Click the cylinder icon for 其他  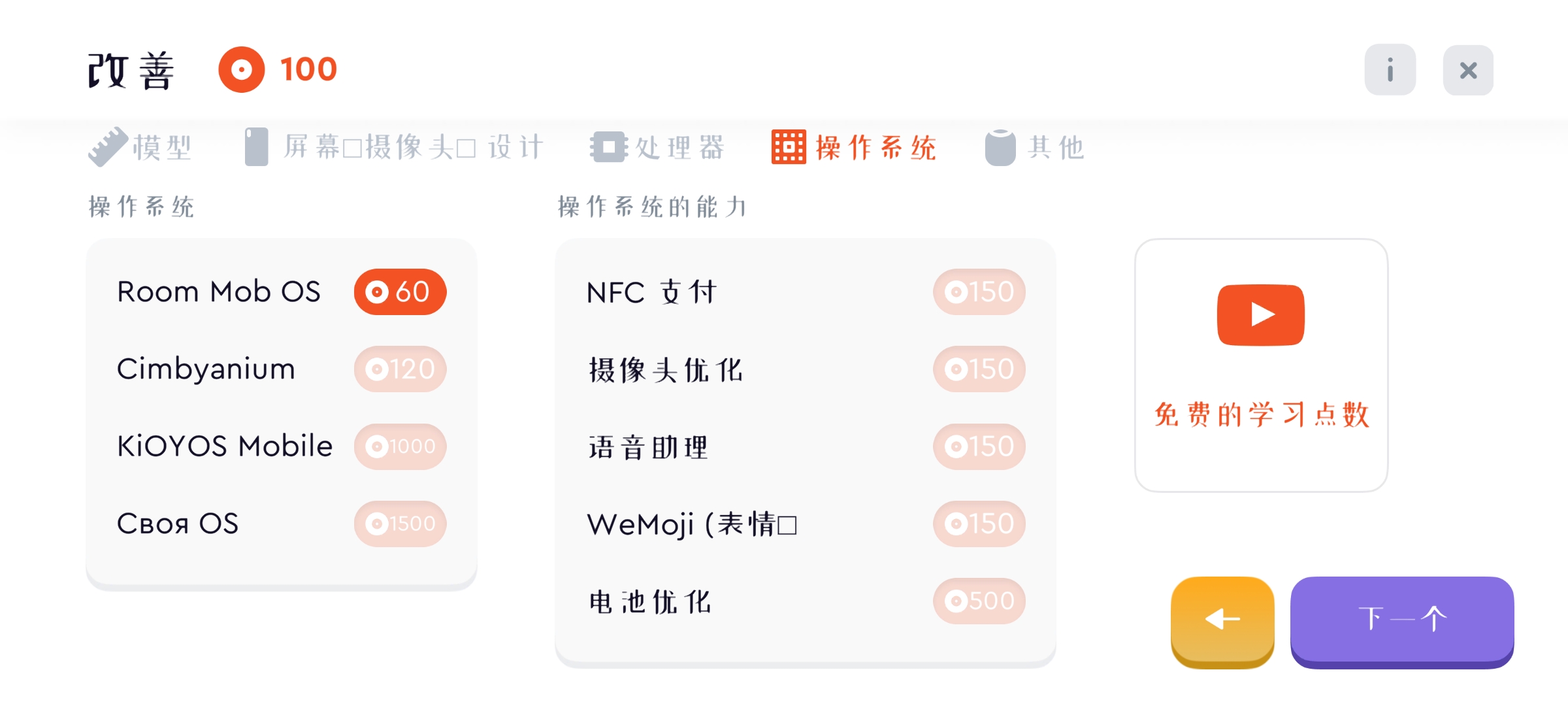pos(1000,147)
